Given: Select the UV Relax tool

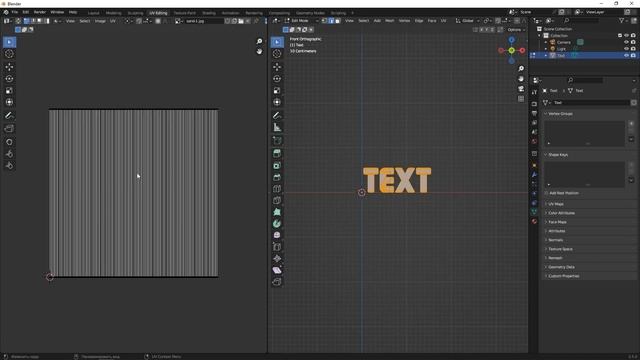Looking at the screenshot, I should click(x=9, y=154).
